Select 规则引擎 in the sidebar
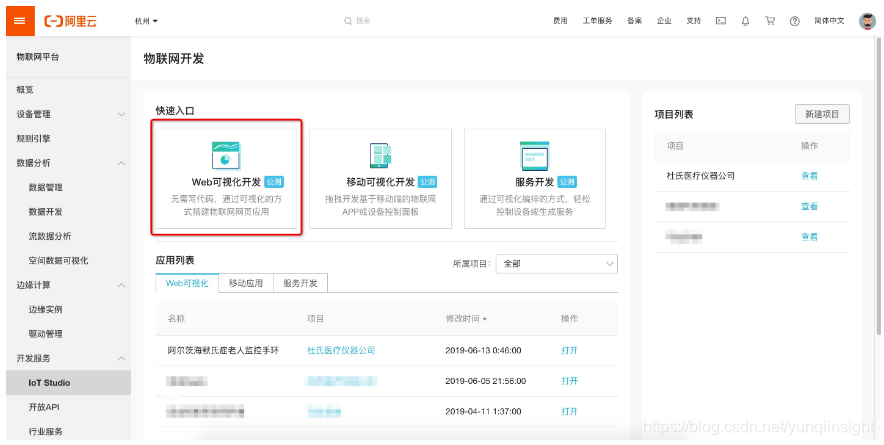 tap(33, 139)
